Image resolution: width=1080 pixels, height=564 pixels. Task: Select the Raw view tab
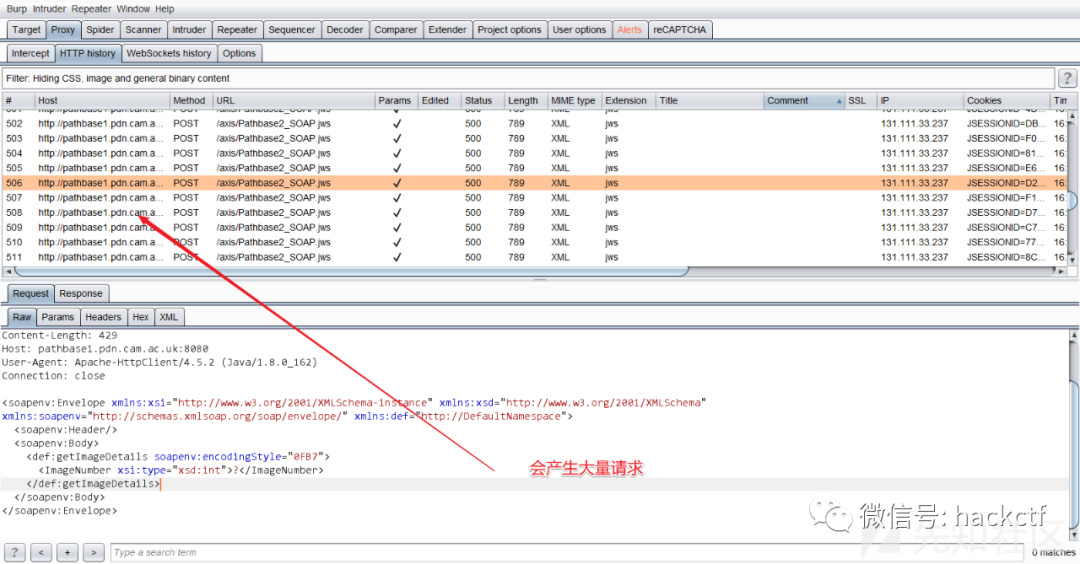point(21,317)
